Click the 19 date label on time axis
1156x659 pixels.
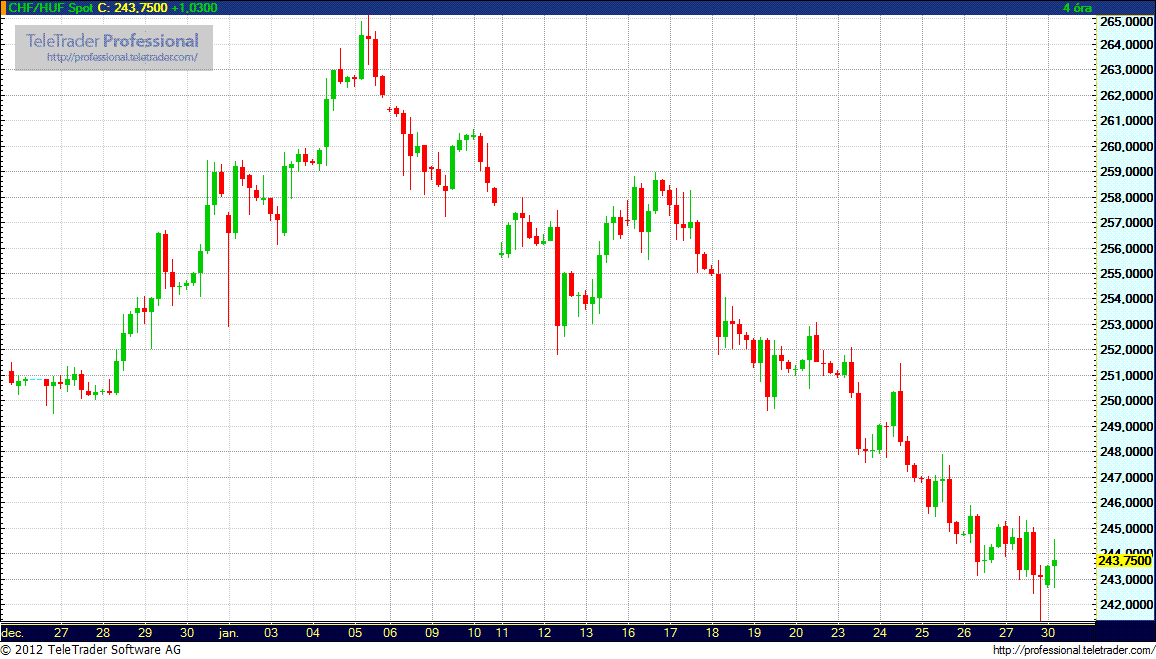[755, 632]
